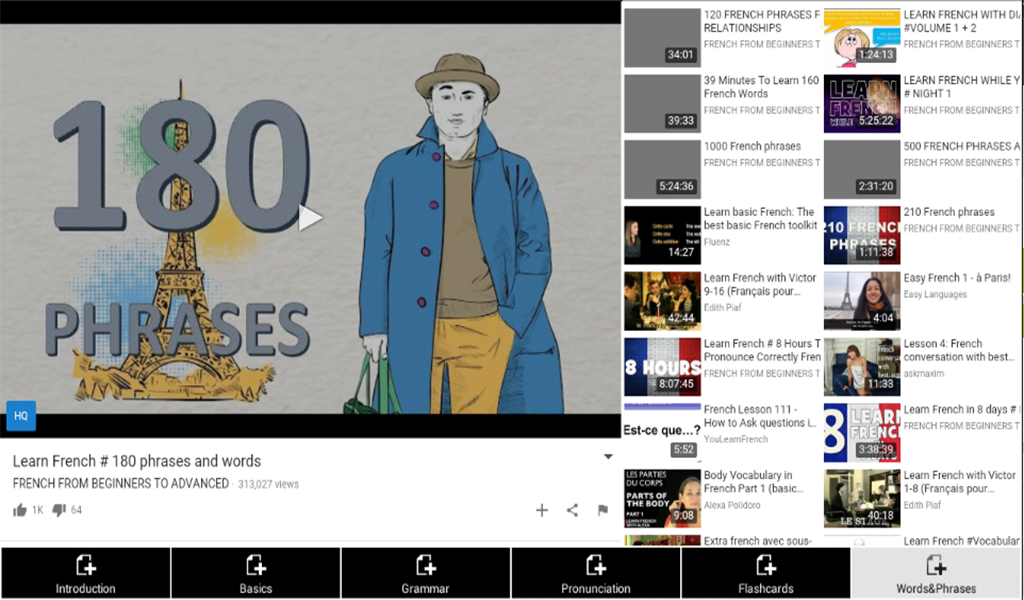Expand the video description dropdown arrow
1024x600 pixels.
pyautogui.click(x=607, y=458)
